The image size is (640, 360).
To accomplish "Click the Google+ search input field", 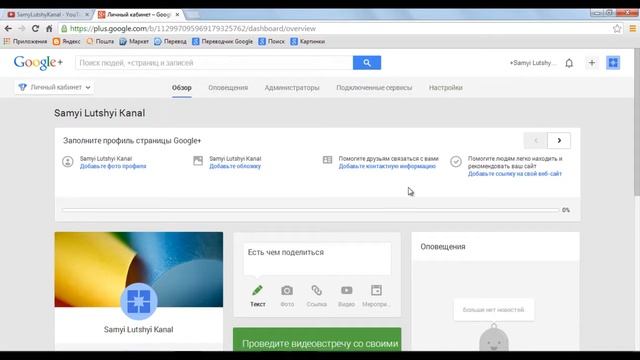I will 214,63.
